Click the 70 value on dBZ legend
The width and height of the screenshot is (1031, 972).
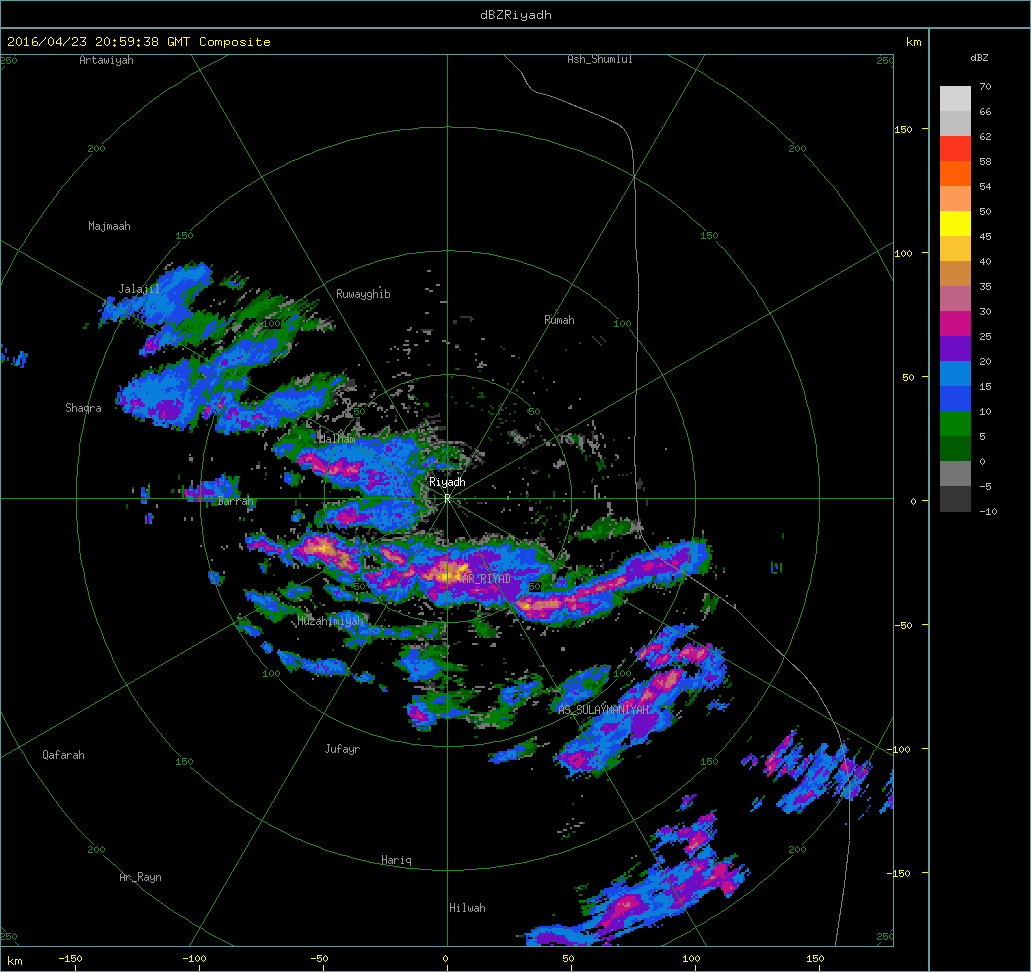pos(985,86)
